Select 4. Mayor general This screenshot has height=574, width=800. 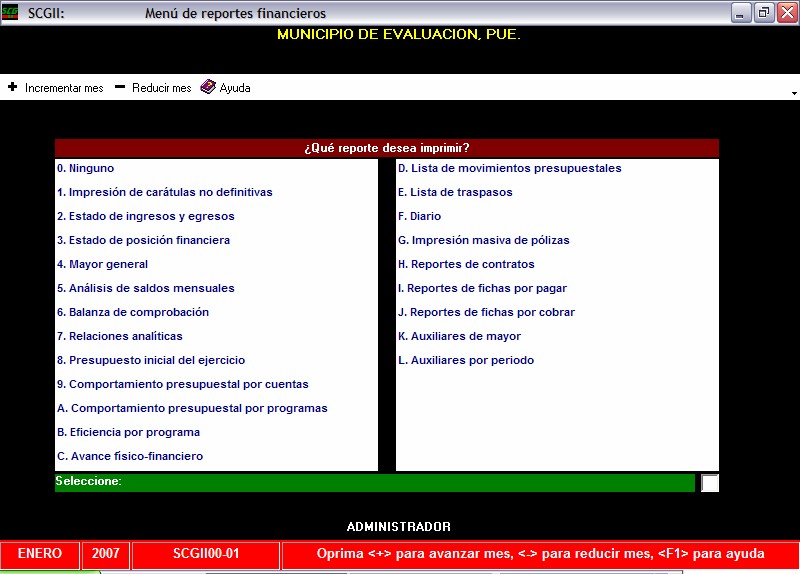[103, 264]
